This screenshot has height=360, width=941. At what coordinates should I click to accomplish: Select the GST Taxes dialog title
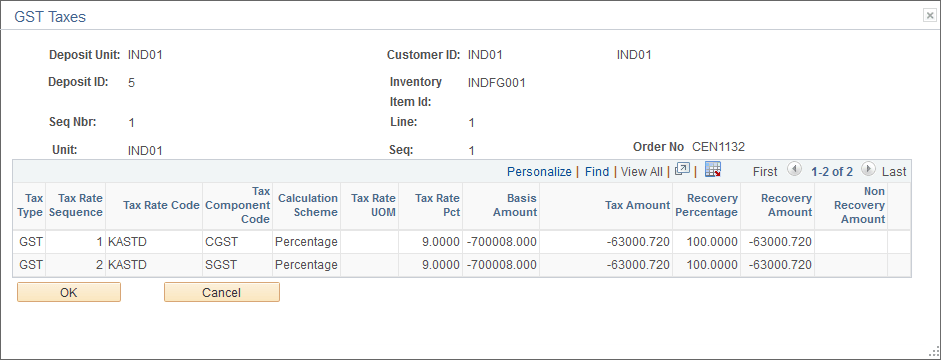click(50, 17)
